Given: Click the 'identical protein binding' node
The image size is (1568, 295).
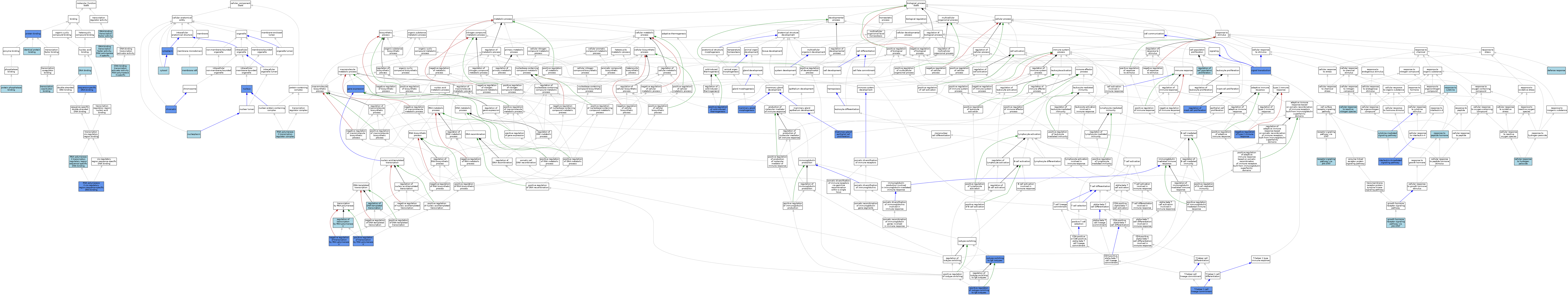Looking at the screenshot, I should (x=32, y=51).
